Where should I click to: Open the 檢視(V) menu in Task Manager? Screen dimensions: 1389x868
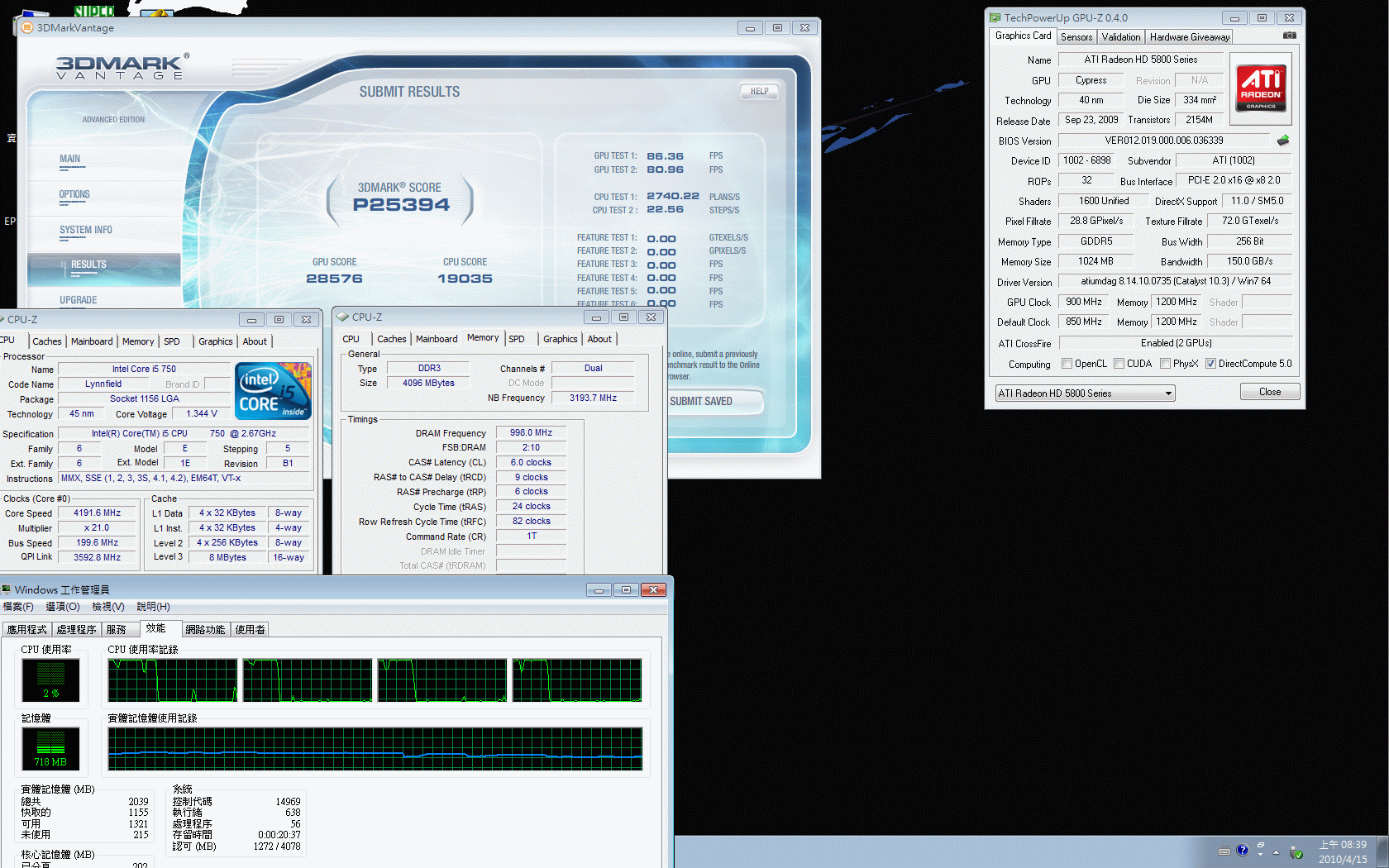tap(107, 607)
